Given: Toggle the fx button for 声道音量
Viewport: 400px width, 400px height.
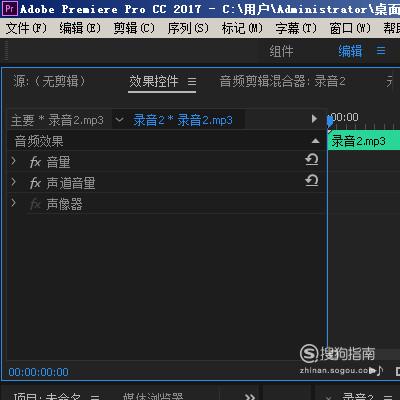Looking at the screenshot, I should (x=35, y=183).
